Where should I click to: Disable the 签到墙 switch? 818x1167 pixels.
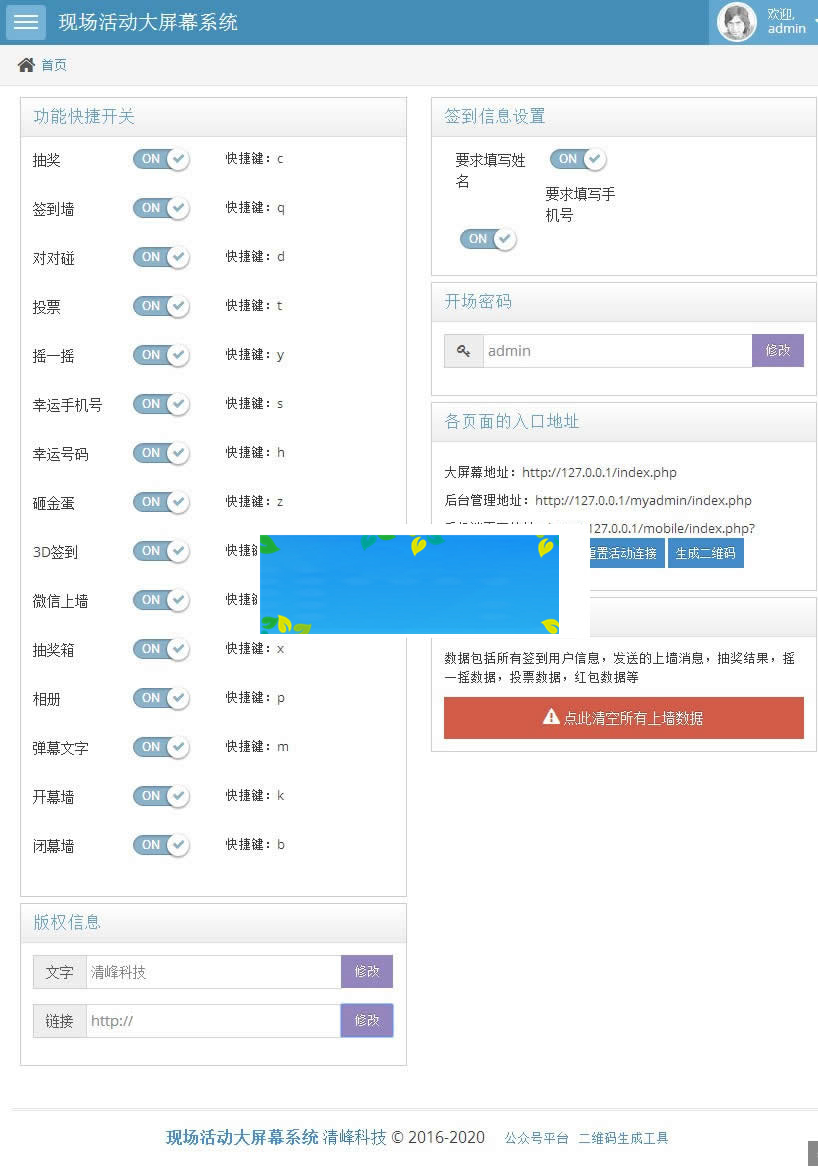160,208
